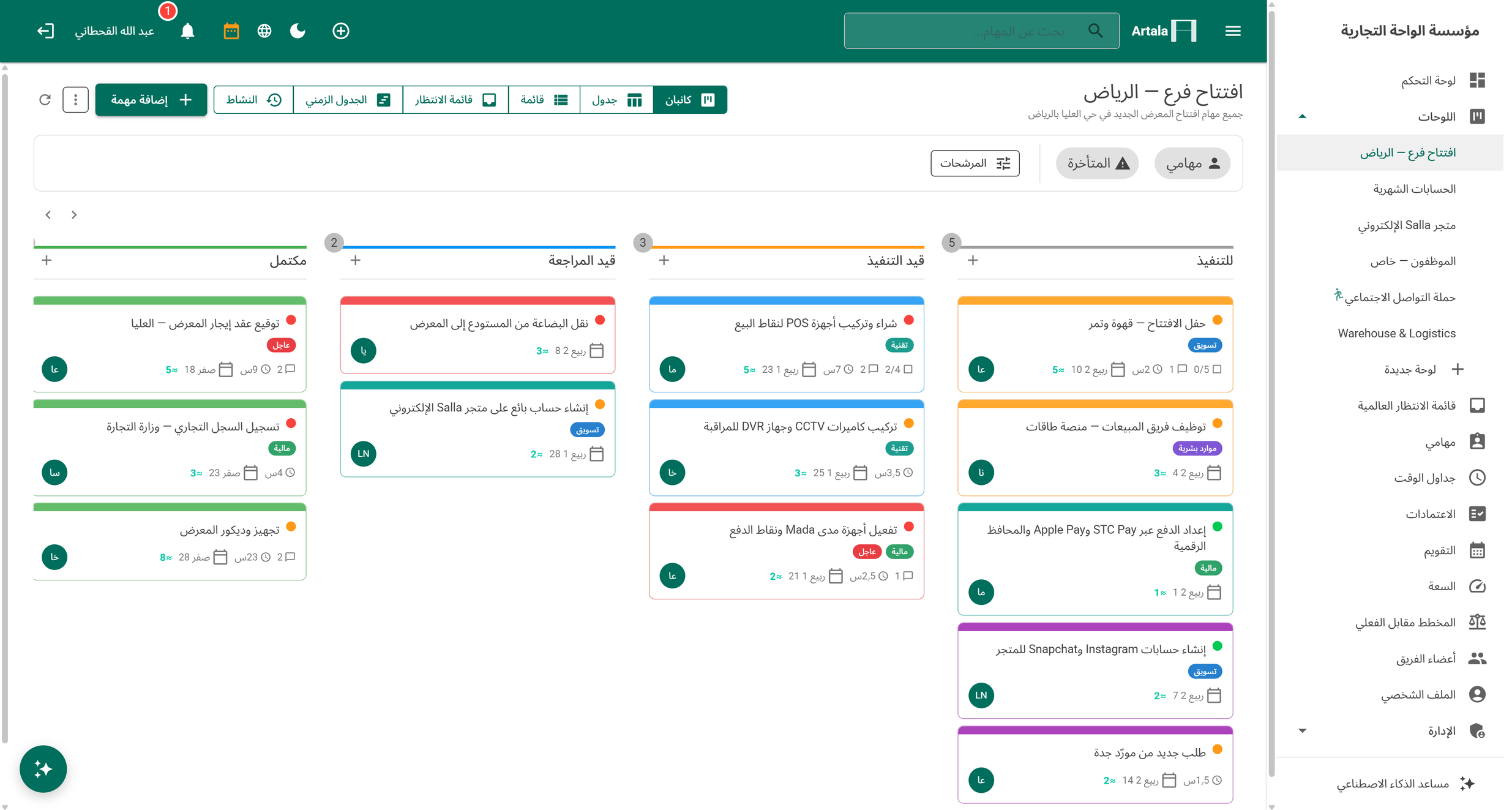Open card تفعيل أجهزة مدى Mada

pyautogui.click(x=786, y=550)
